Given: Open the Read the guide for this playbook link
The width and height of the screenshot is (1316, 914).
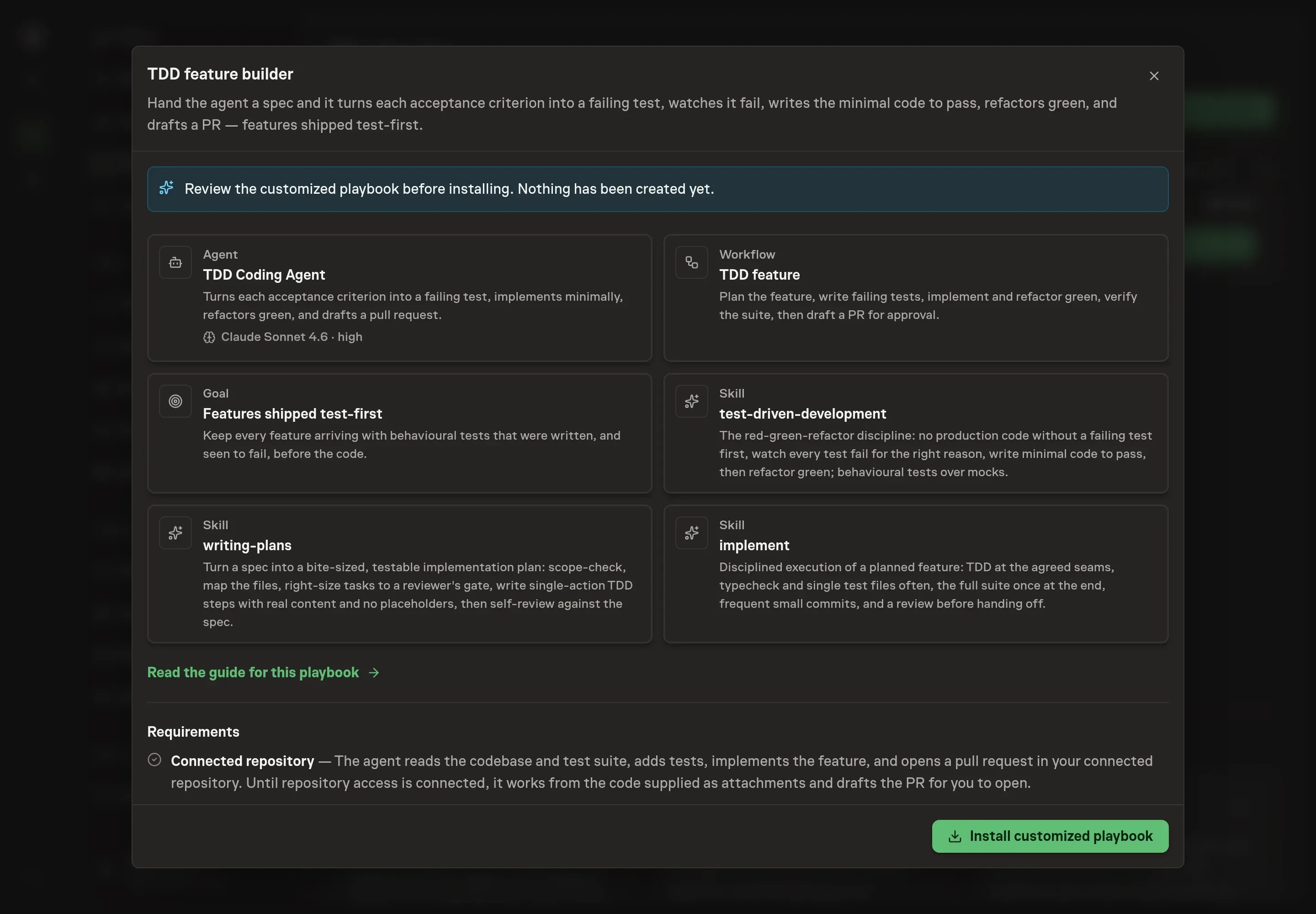Looking at the screenshot, I should (x=263, y=672).
